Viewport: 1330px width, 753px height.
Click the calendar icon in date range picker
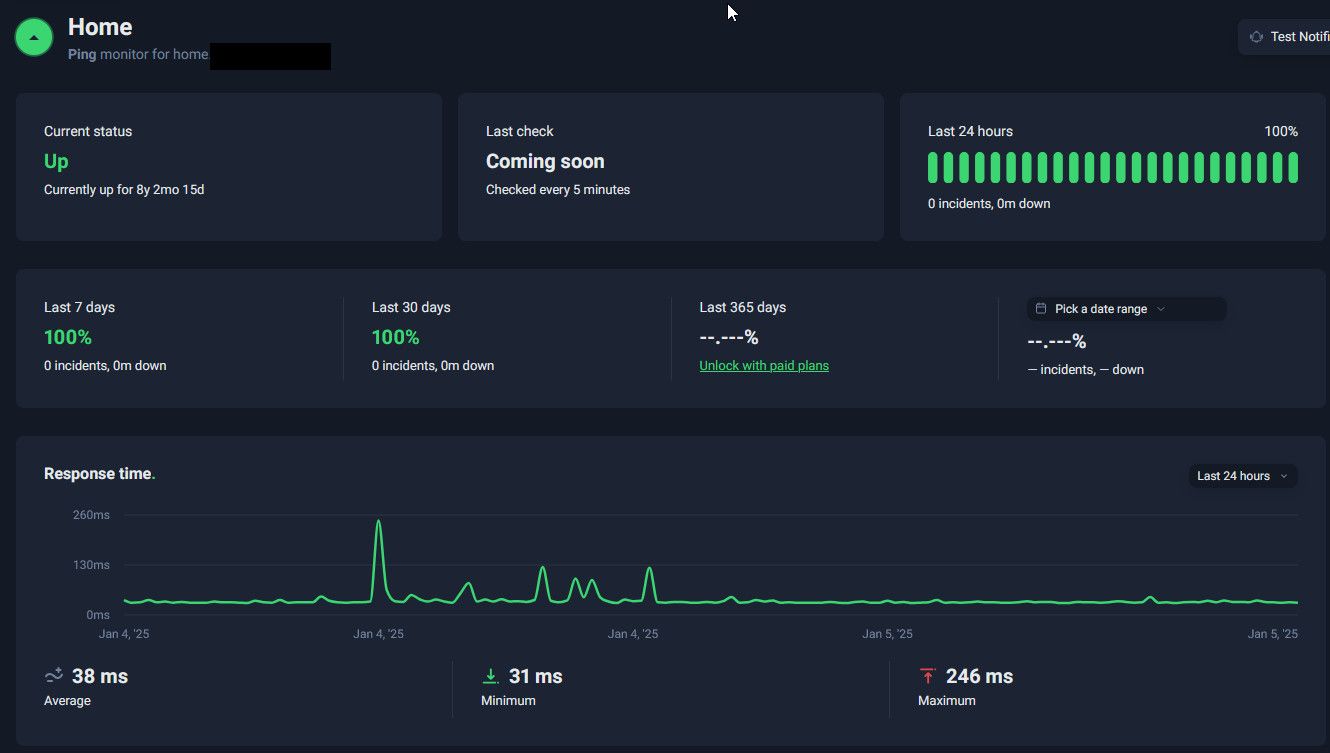1041,309
